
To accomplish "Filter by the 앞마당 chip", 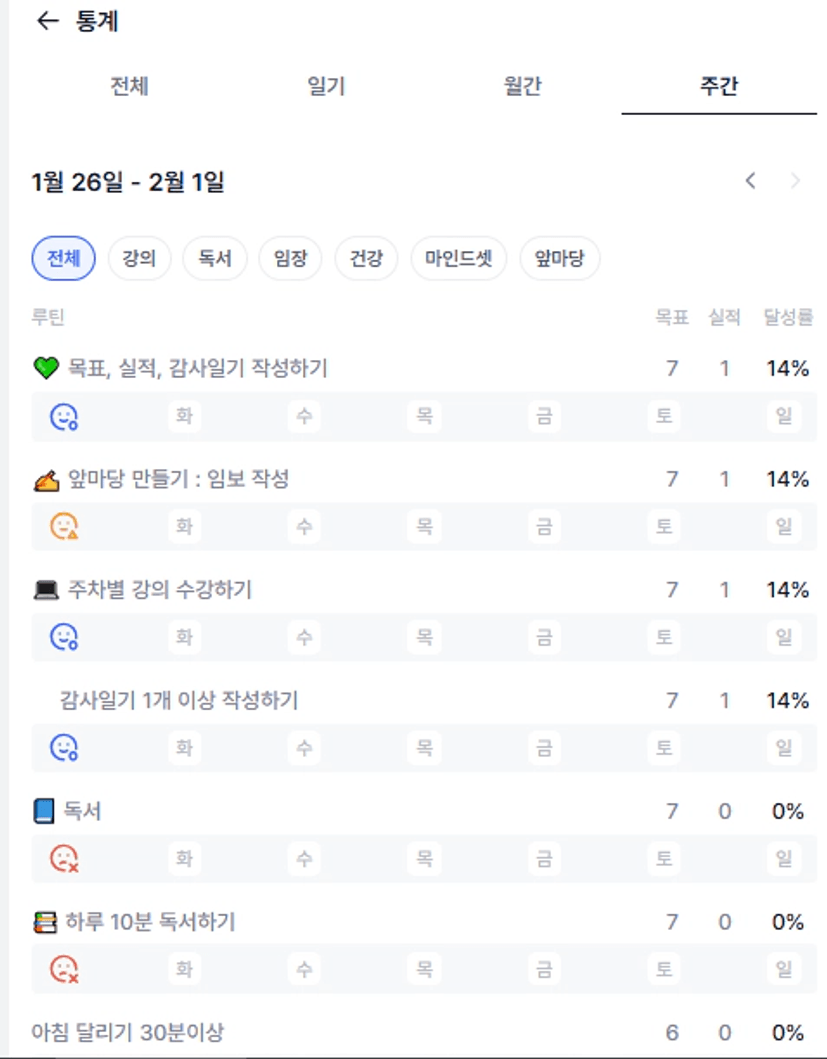I will click(560, 259).
